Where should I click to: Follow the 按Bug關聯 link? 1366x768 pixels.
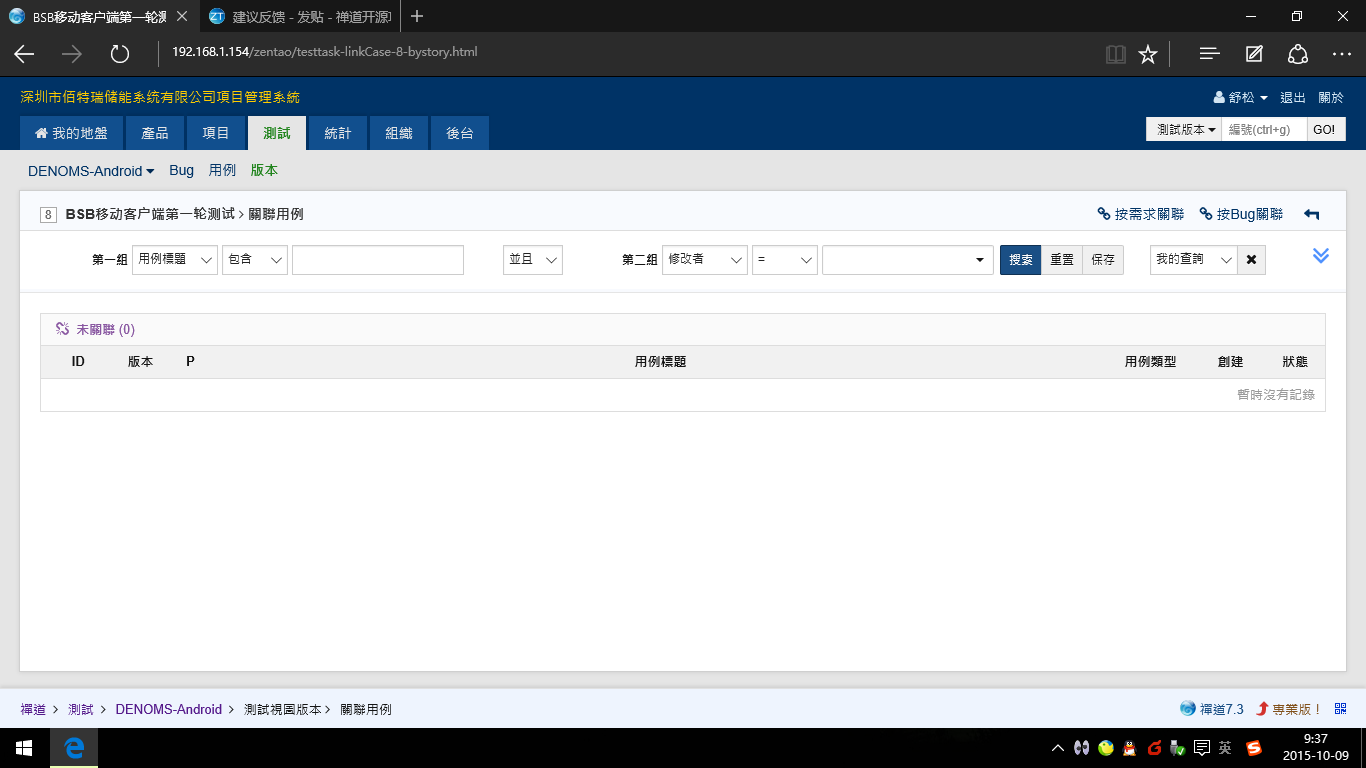[x=1241, y=214]
